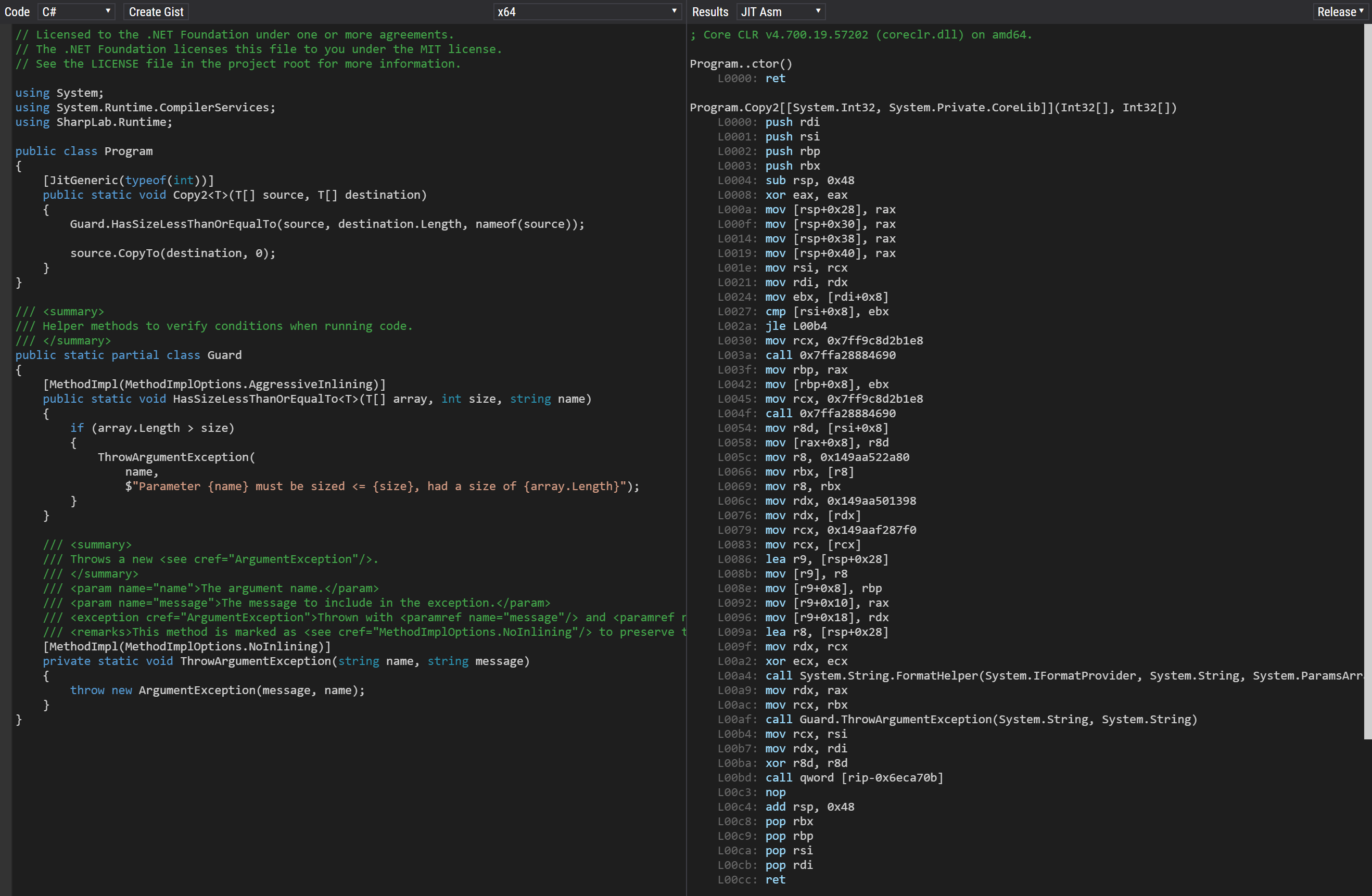
Task: Click the source.CopyTo(destination, 0) line
Action: [172, 253]
